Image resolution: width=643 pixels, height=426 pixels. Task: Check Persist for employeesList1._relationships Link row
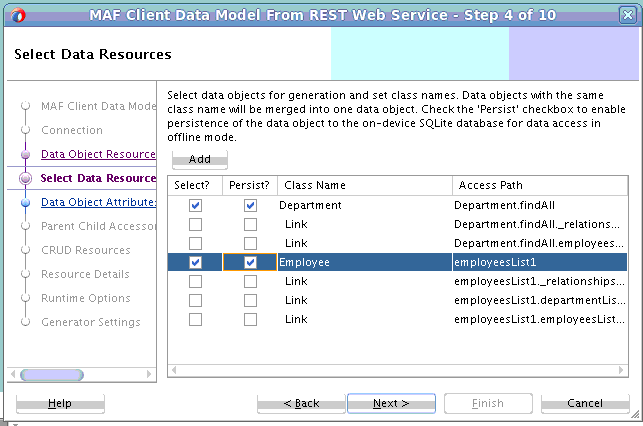point(250,281)
